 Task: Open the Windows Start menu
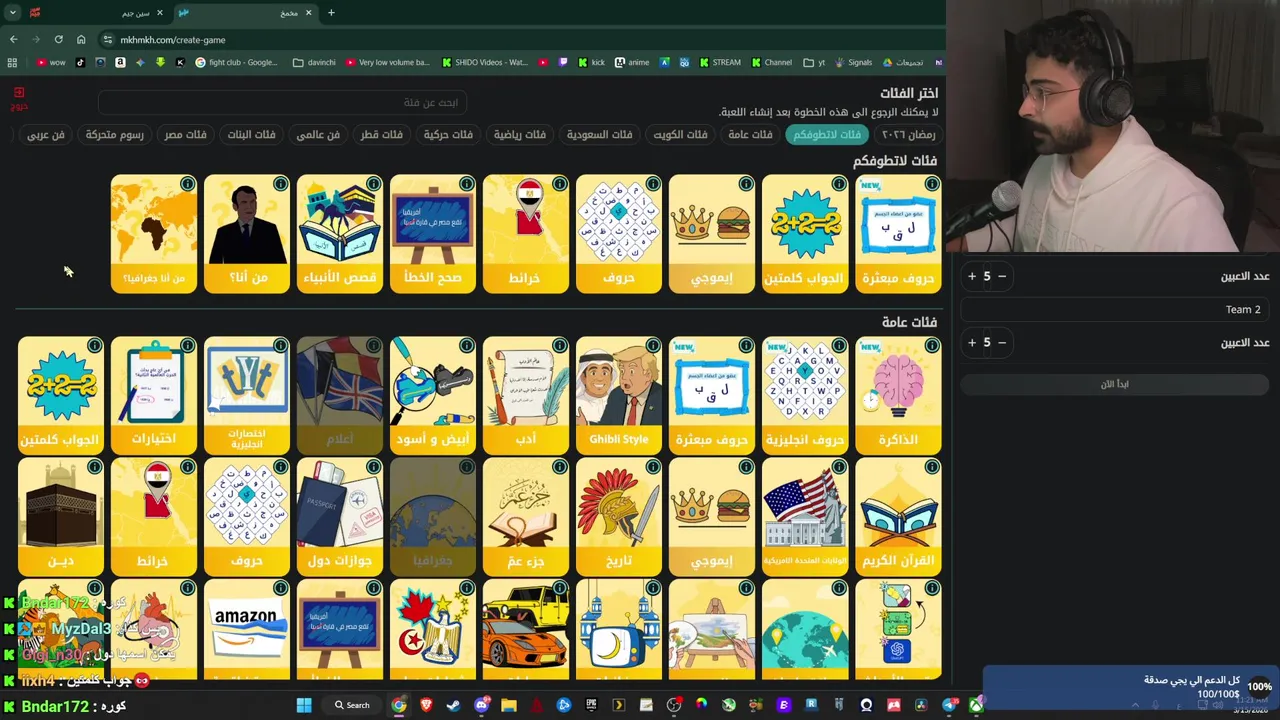pos(304,705)
